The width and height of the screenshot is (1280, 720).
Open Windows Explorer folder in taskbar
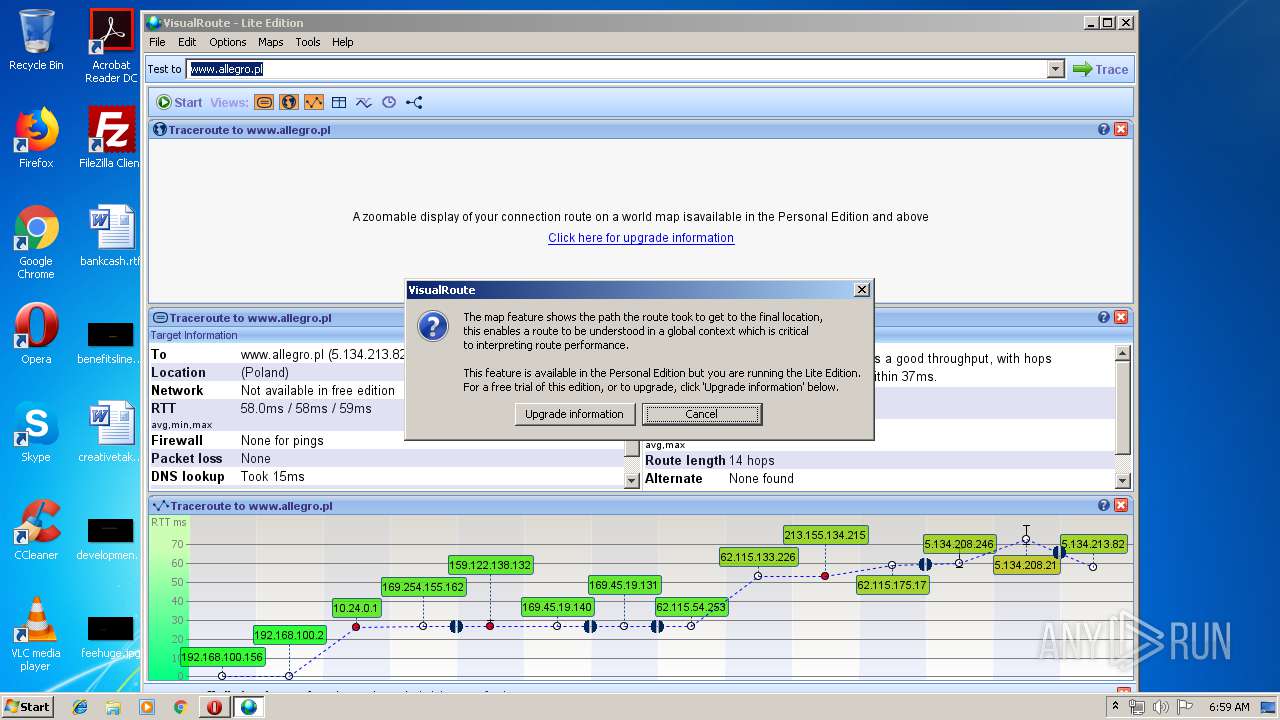click(x=113, y=707)
